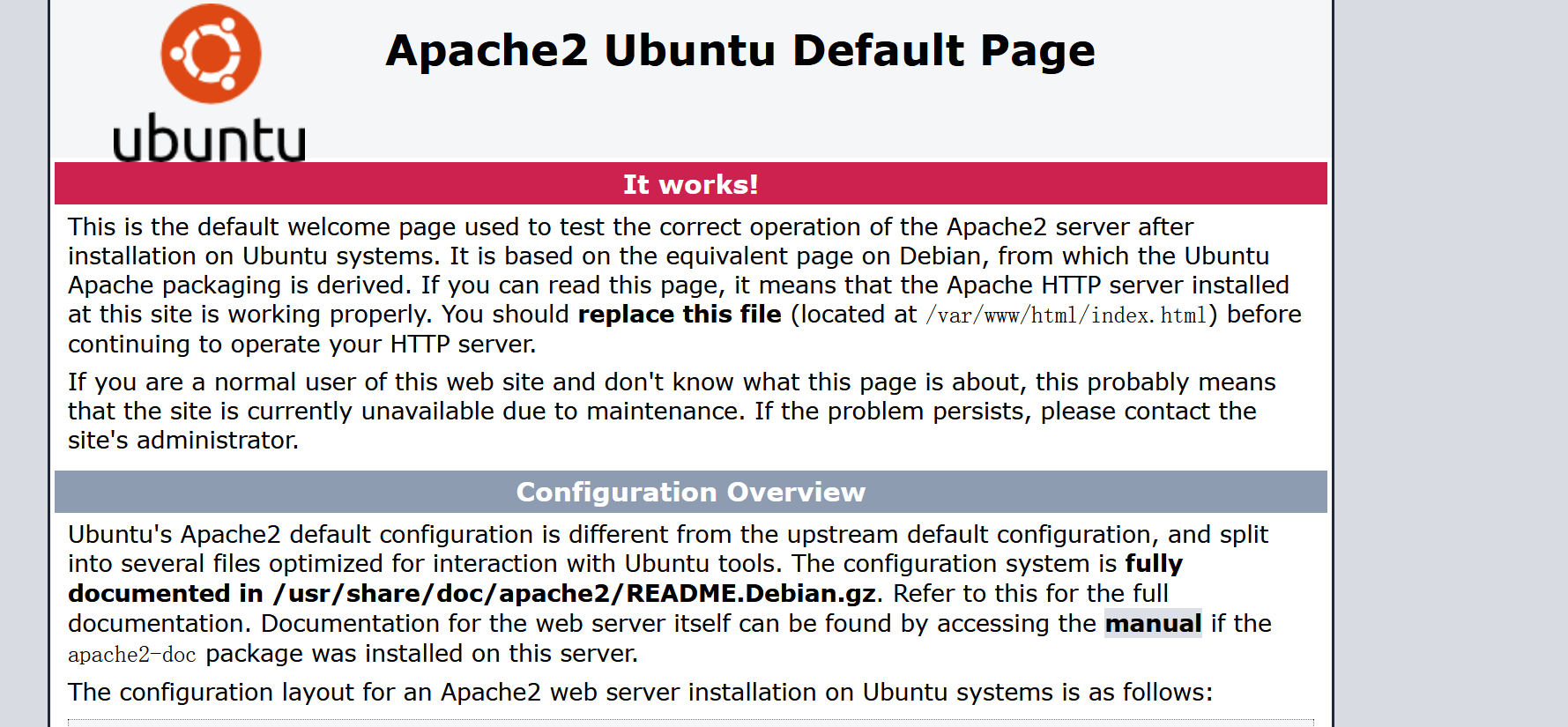Click the "fully documented in /usr/share/doc/apache2/README.Debian.gz" text
The width and height of the screenshot is (1568, 727).
[626, 579]
